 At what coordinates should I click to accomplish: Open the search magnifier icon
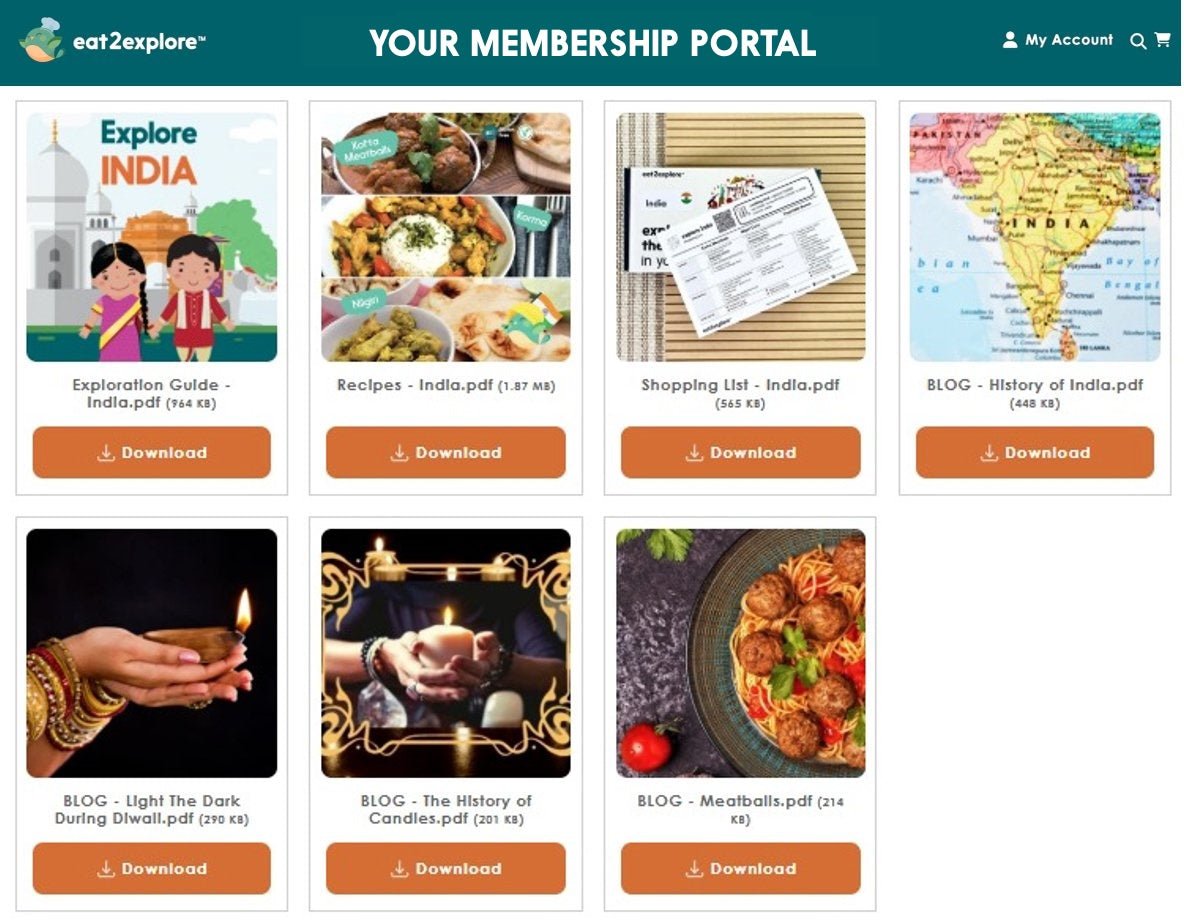(1138, 41)
